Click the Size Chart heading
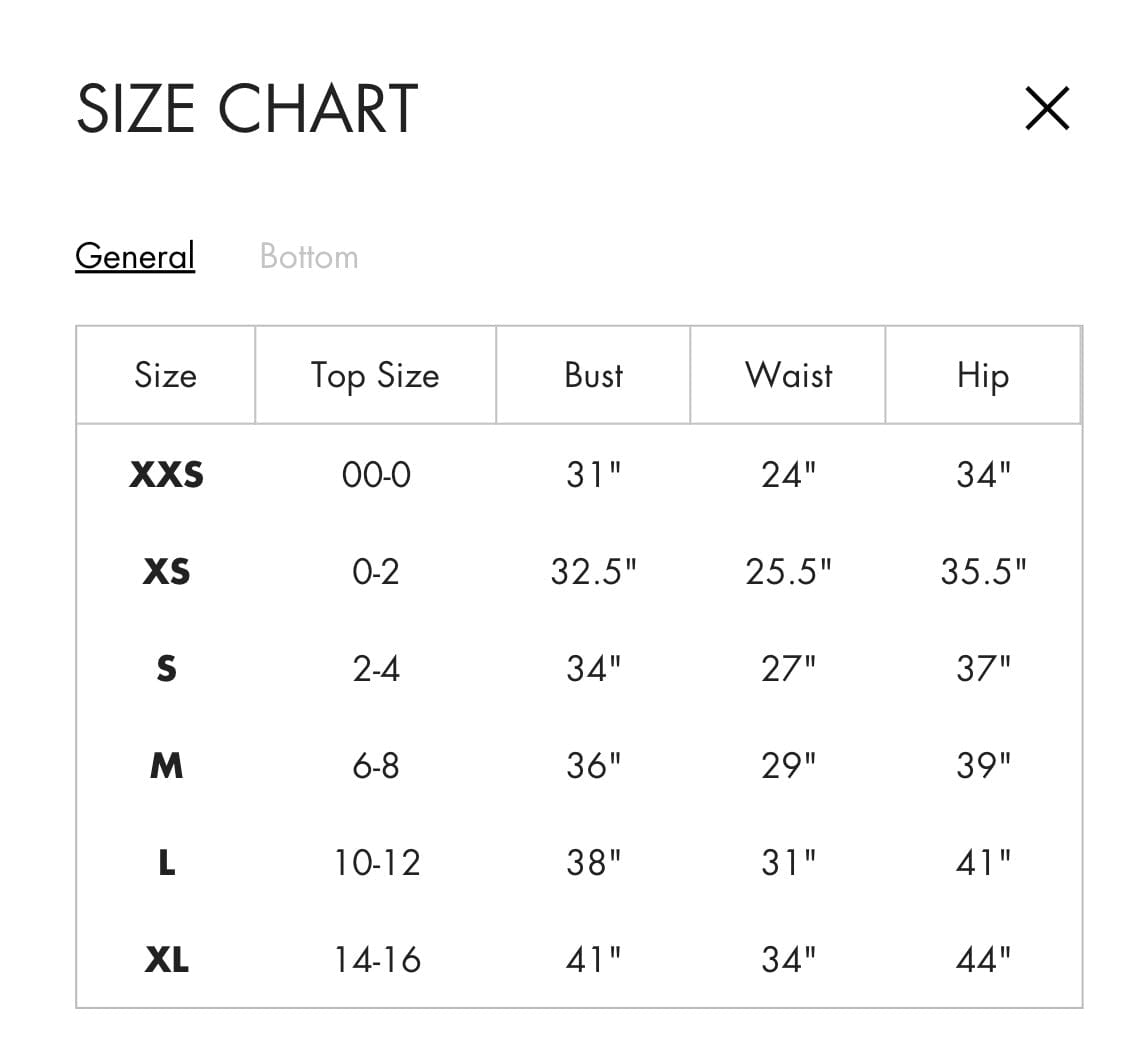Image resolution: width=1136 pixels, height=1058 pixels. [247, 108]
